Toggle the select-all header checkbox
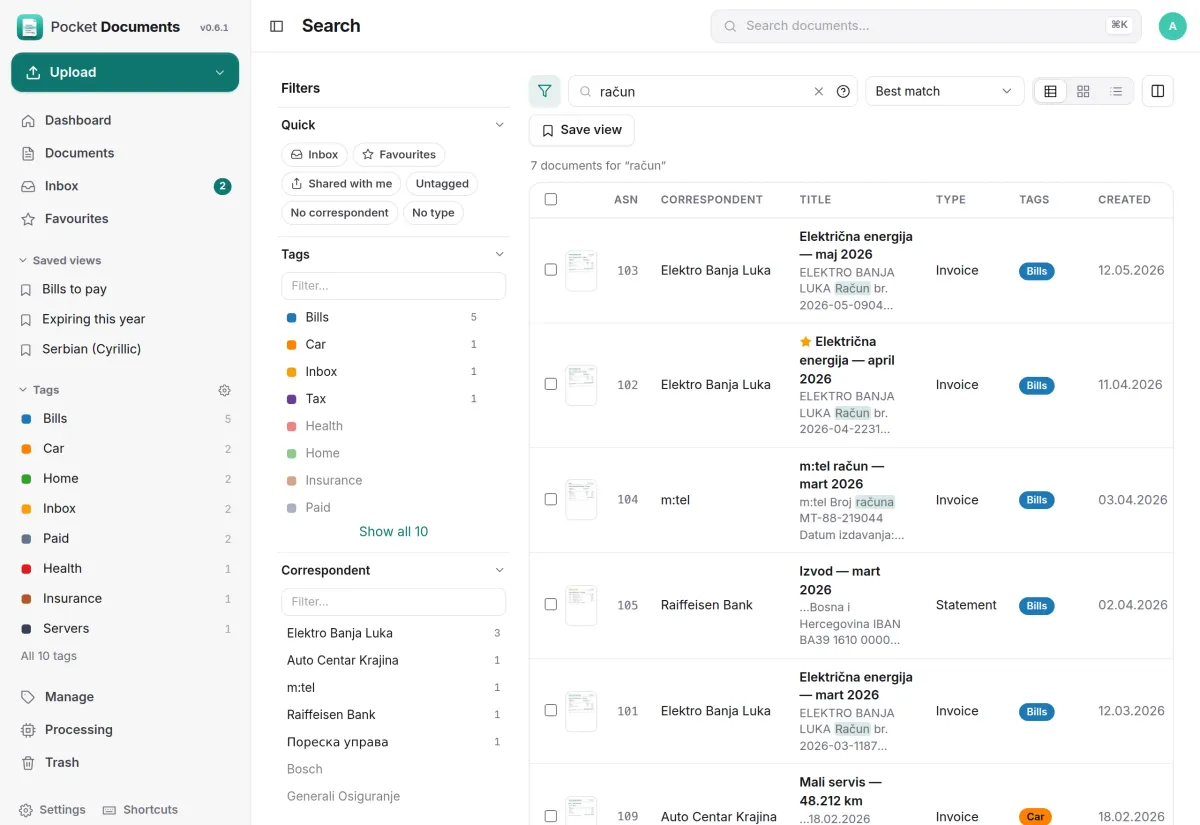Screen dimensions: 1200x825 (x=551, y=199)
